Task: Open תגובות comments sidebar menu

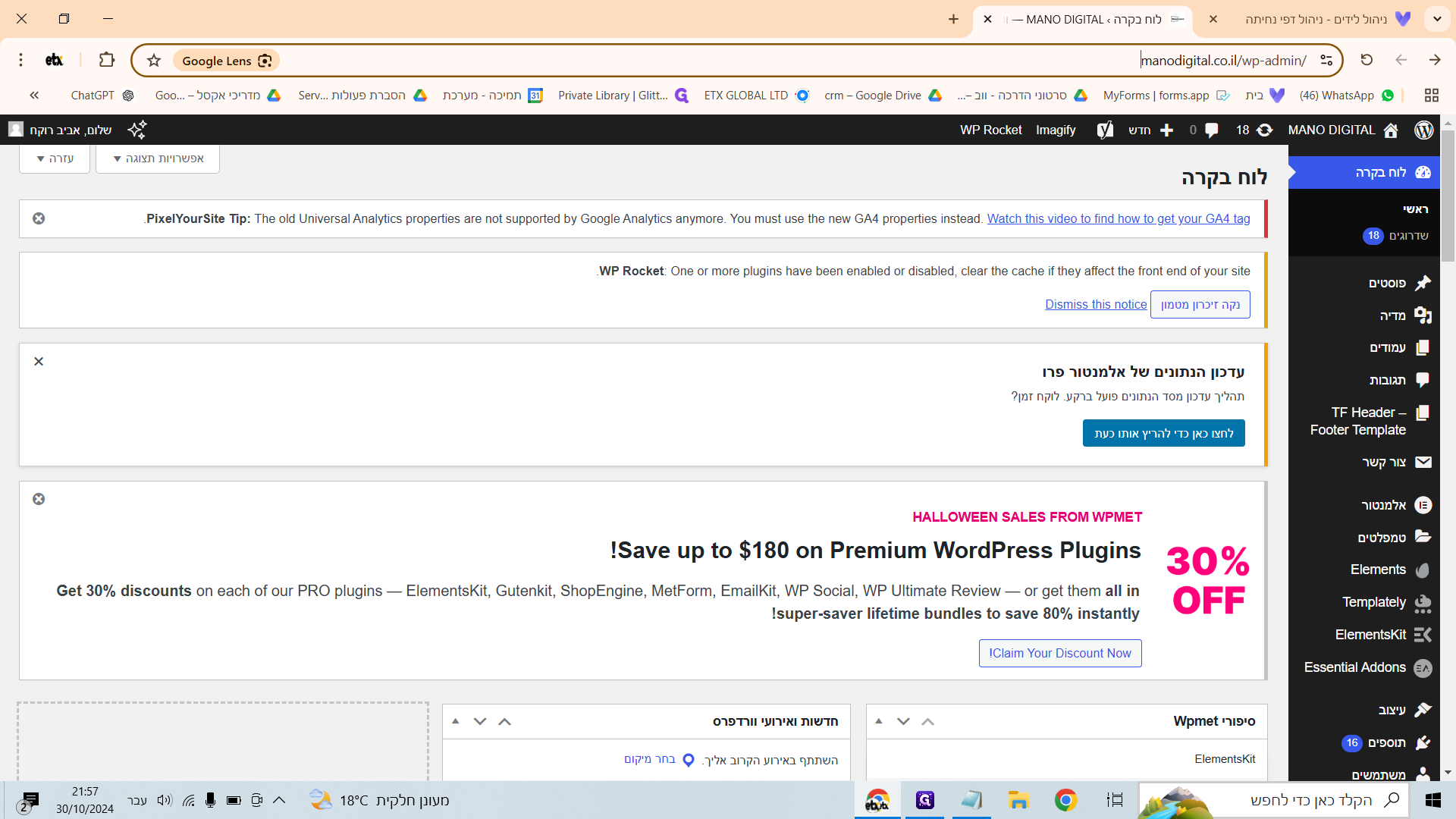Action: pos(1363,380)
